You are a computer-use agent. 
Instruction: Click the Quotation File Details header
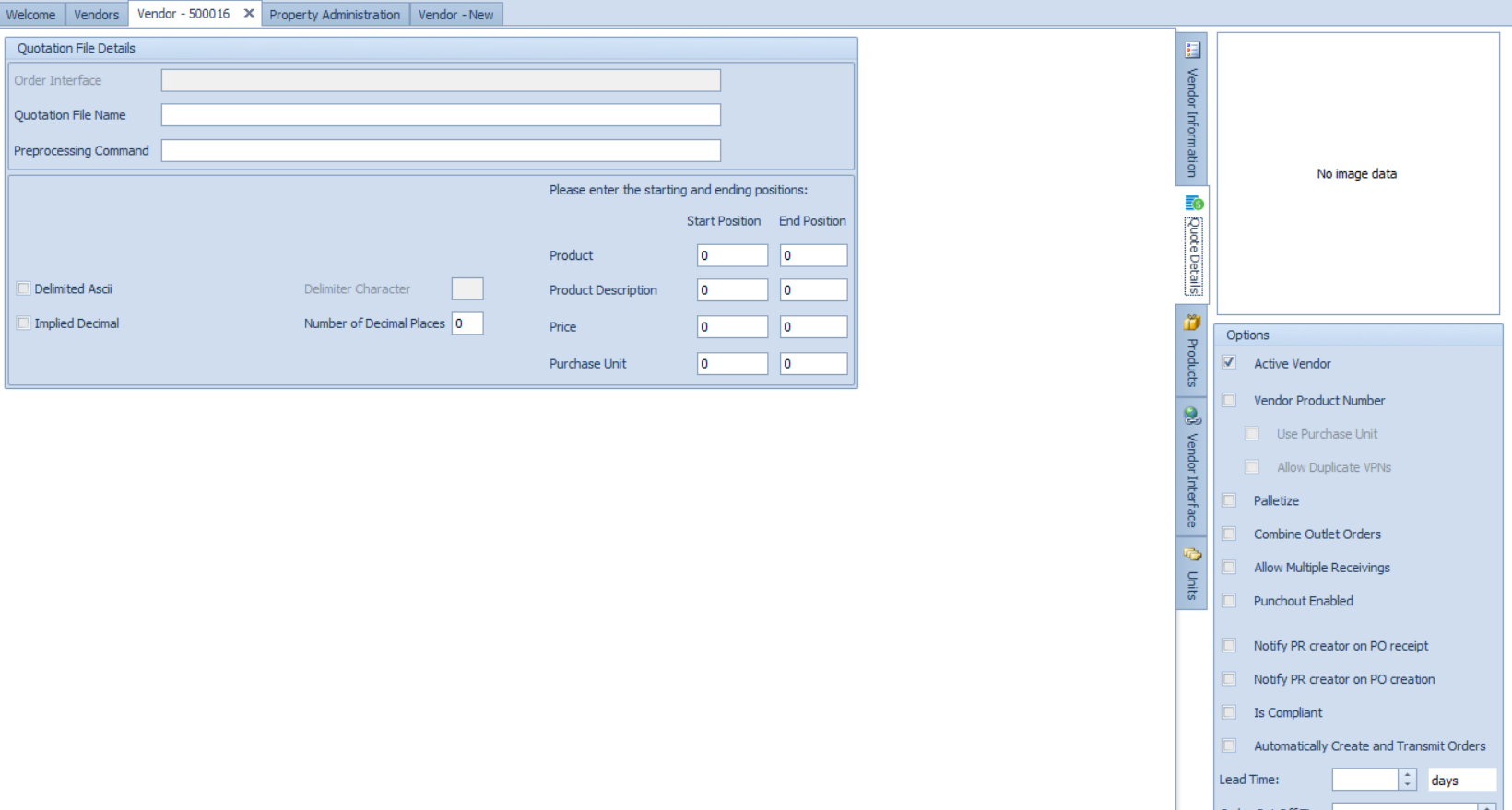[x=431, y=48]
